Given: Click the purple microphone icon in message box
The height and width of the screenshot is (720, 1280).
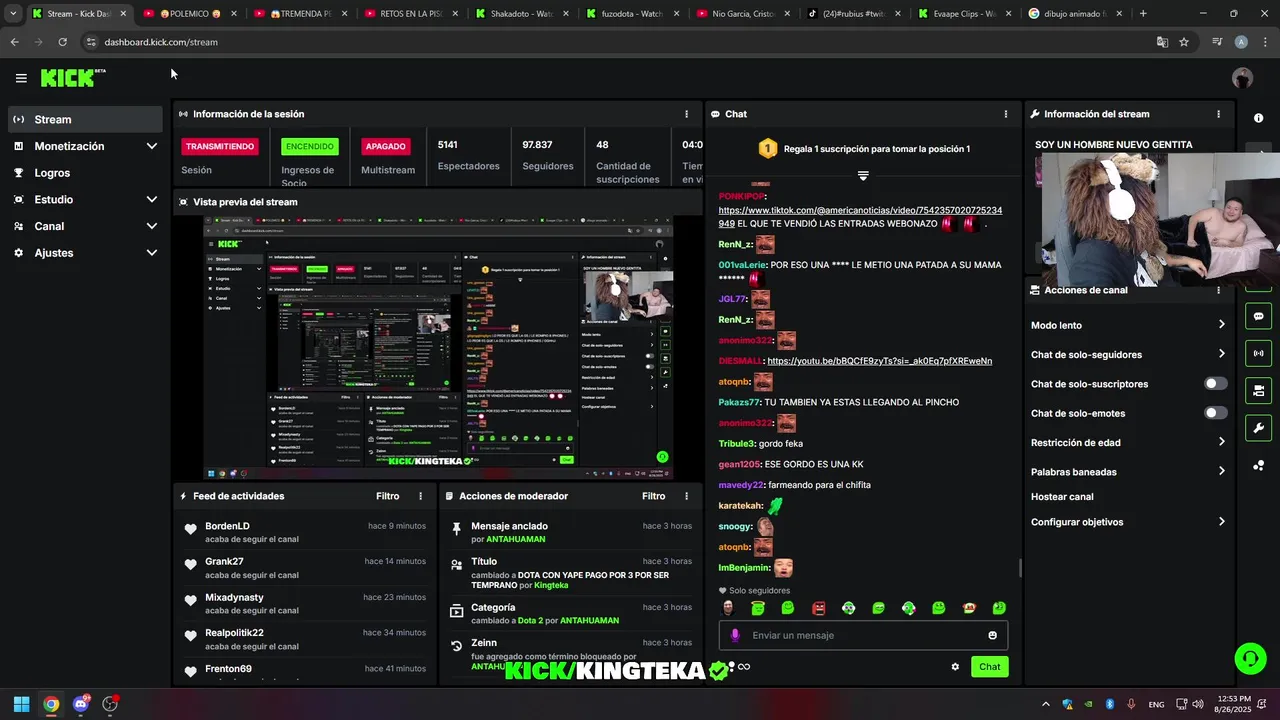Looking at the screenshot, I should (x=735, y=635).
